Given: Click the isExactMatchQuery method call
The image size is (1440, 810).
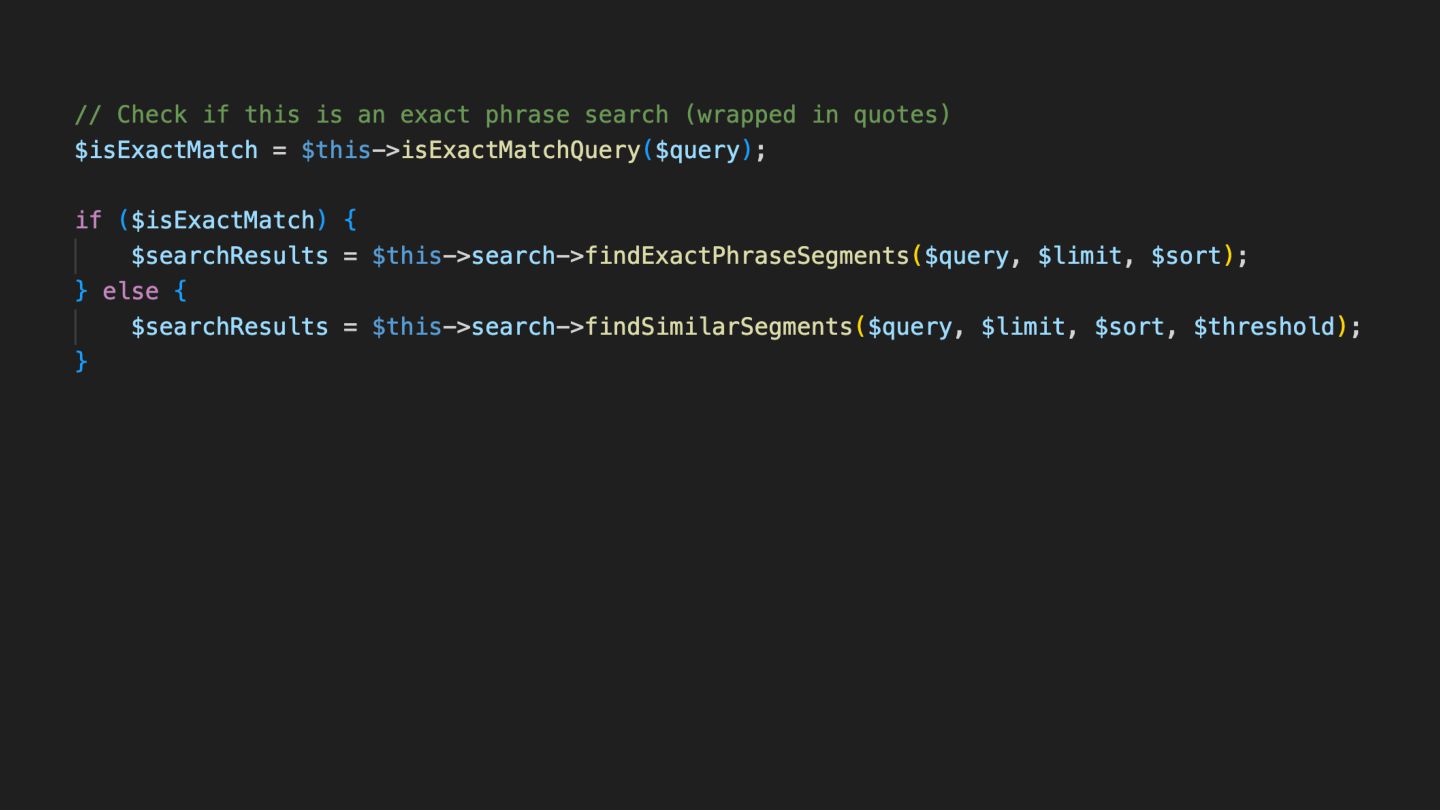Looking at the screenshot, I should (x=520, y=150).
